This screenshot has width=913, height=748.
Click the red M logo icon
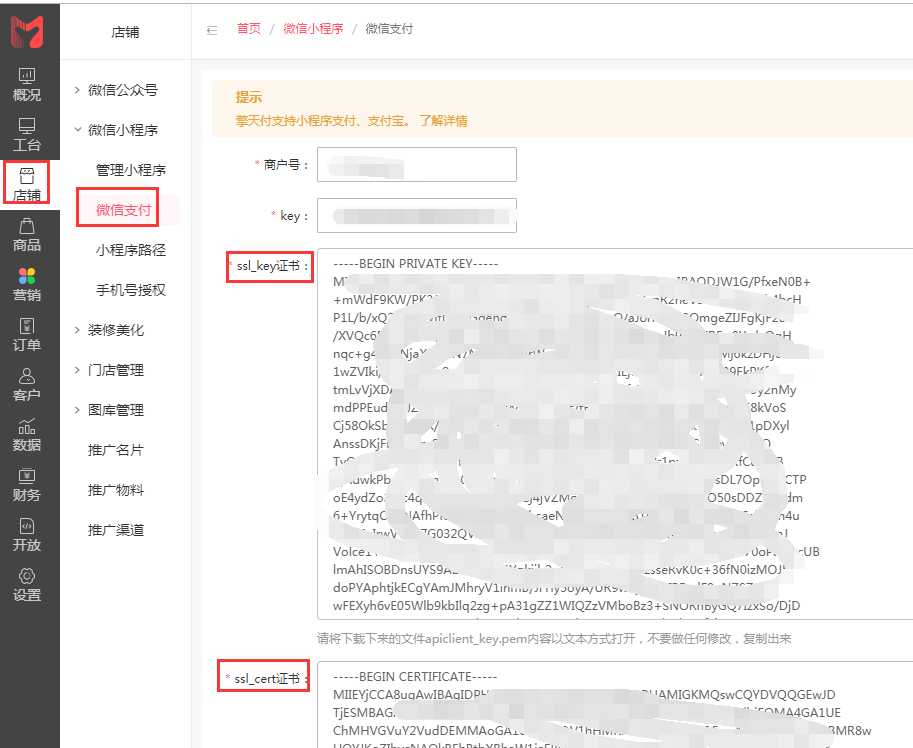[27, 32]
